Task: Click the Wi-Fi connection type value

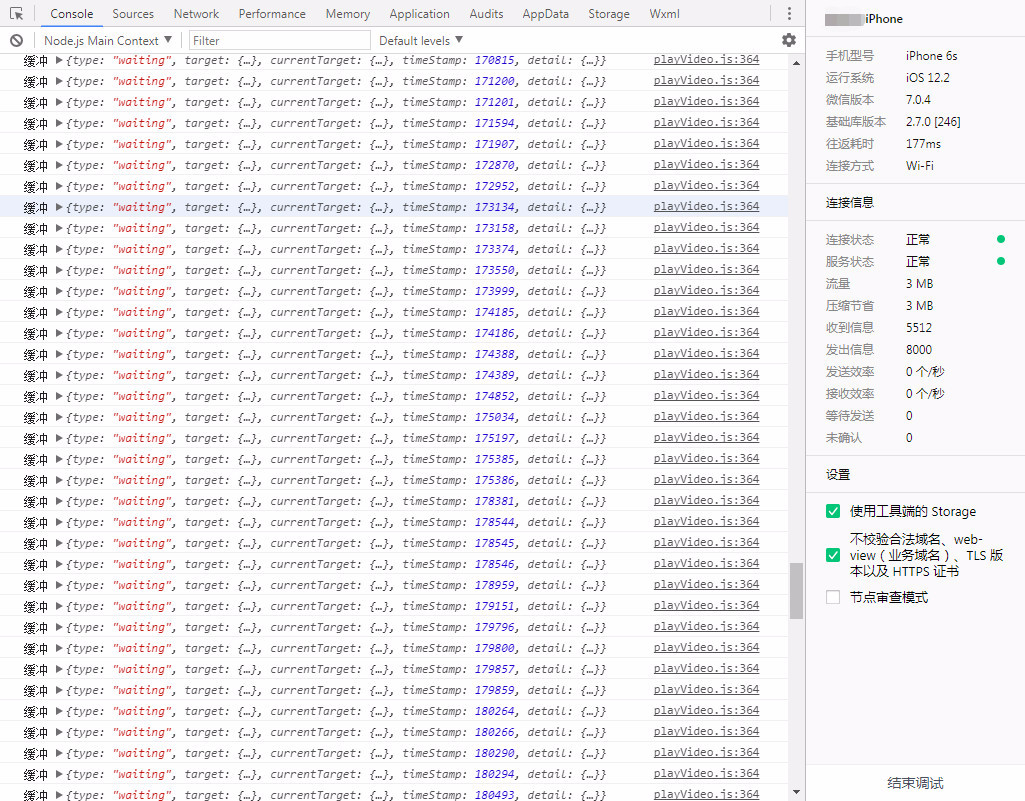Action: pyautogui.click(x=920, y=166)
